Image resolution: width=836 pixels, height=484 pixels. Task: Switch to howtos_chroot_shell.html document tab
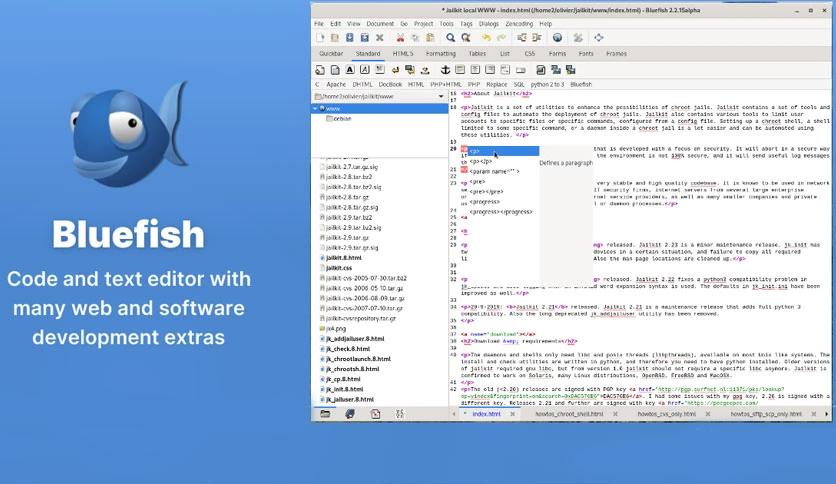[x=569, y=414]
